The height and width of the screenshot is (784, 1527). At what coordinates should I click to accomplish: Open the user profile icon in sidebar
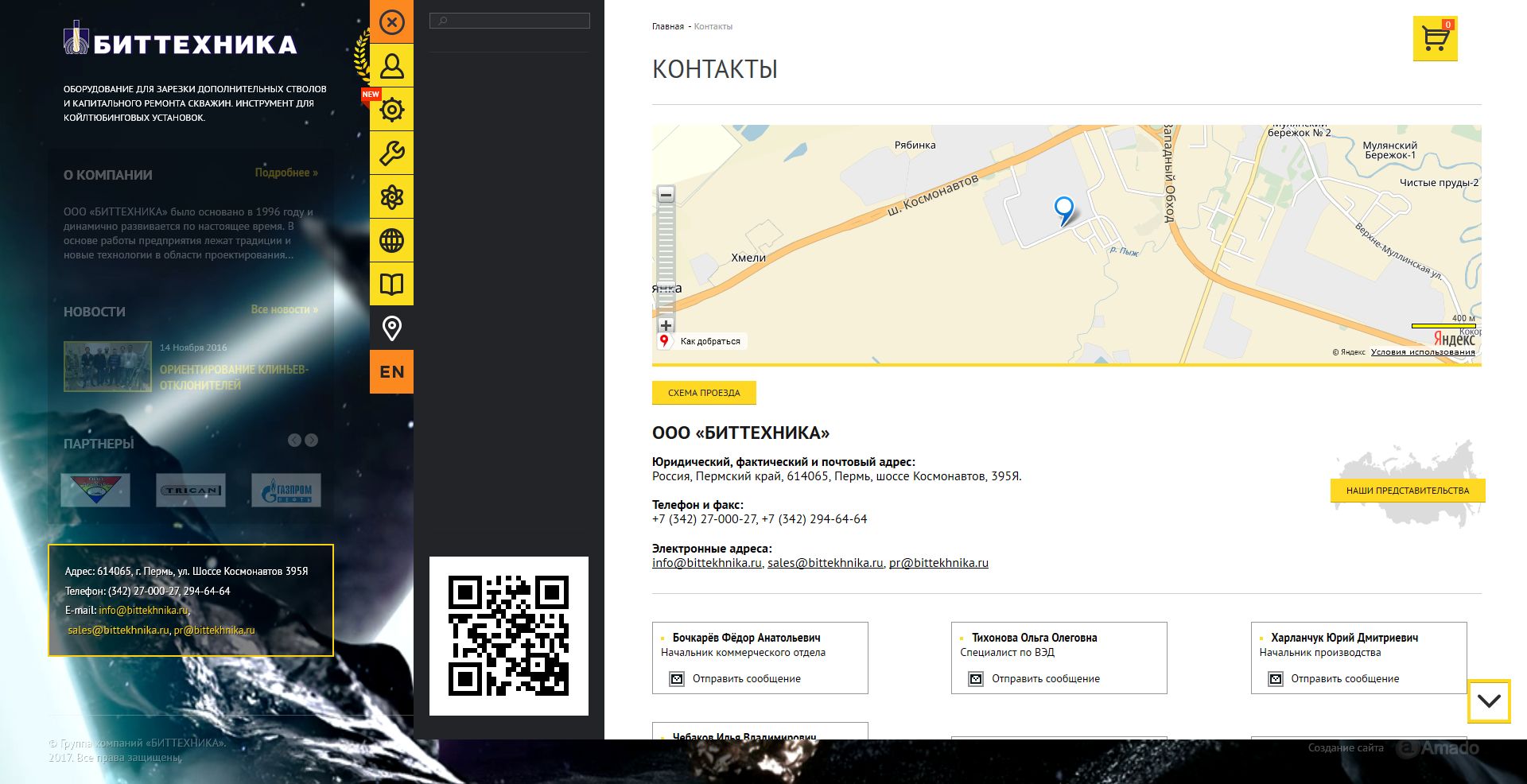point(391,65)
